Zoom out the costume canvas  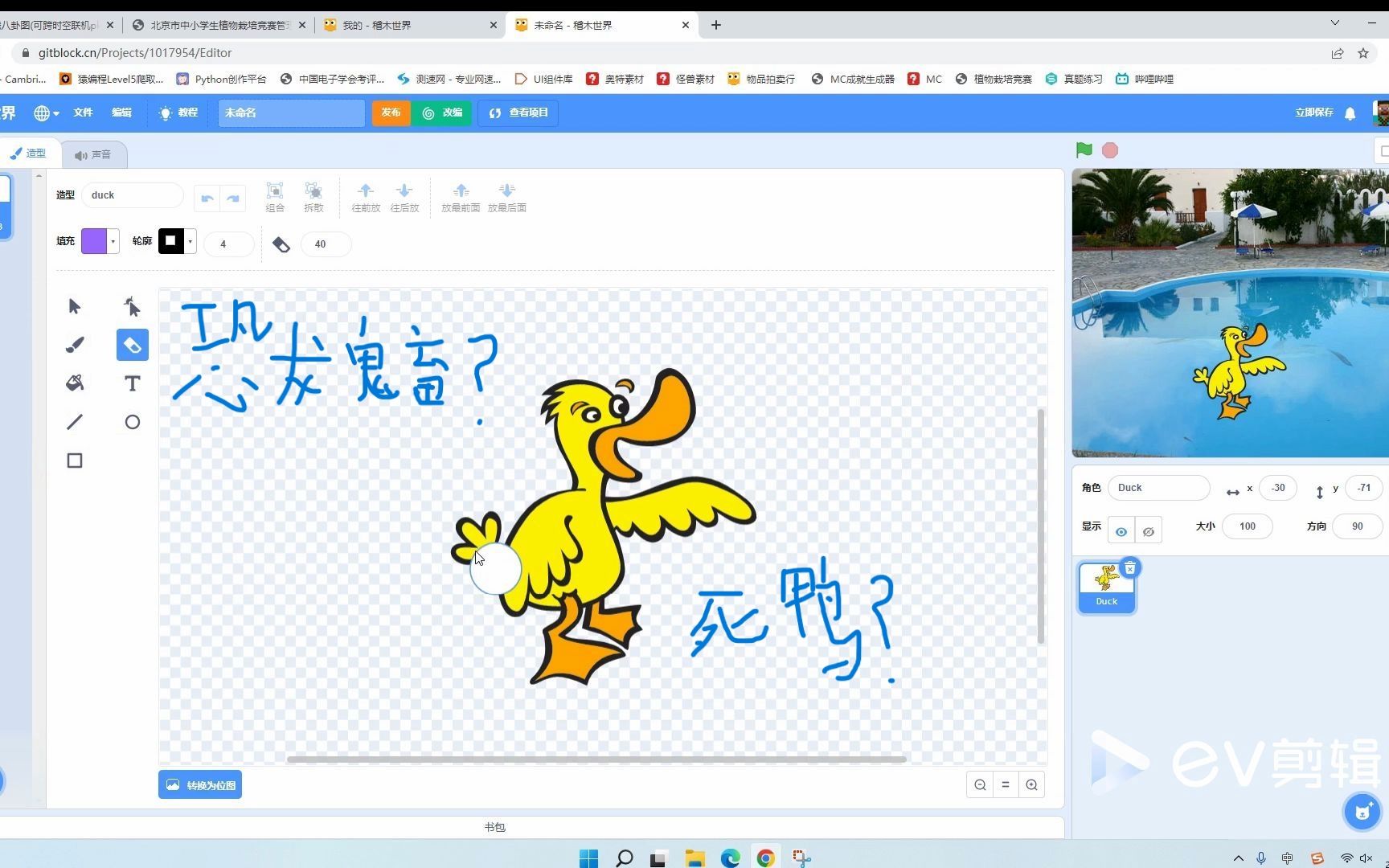coord(980,785)
